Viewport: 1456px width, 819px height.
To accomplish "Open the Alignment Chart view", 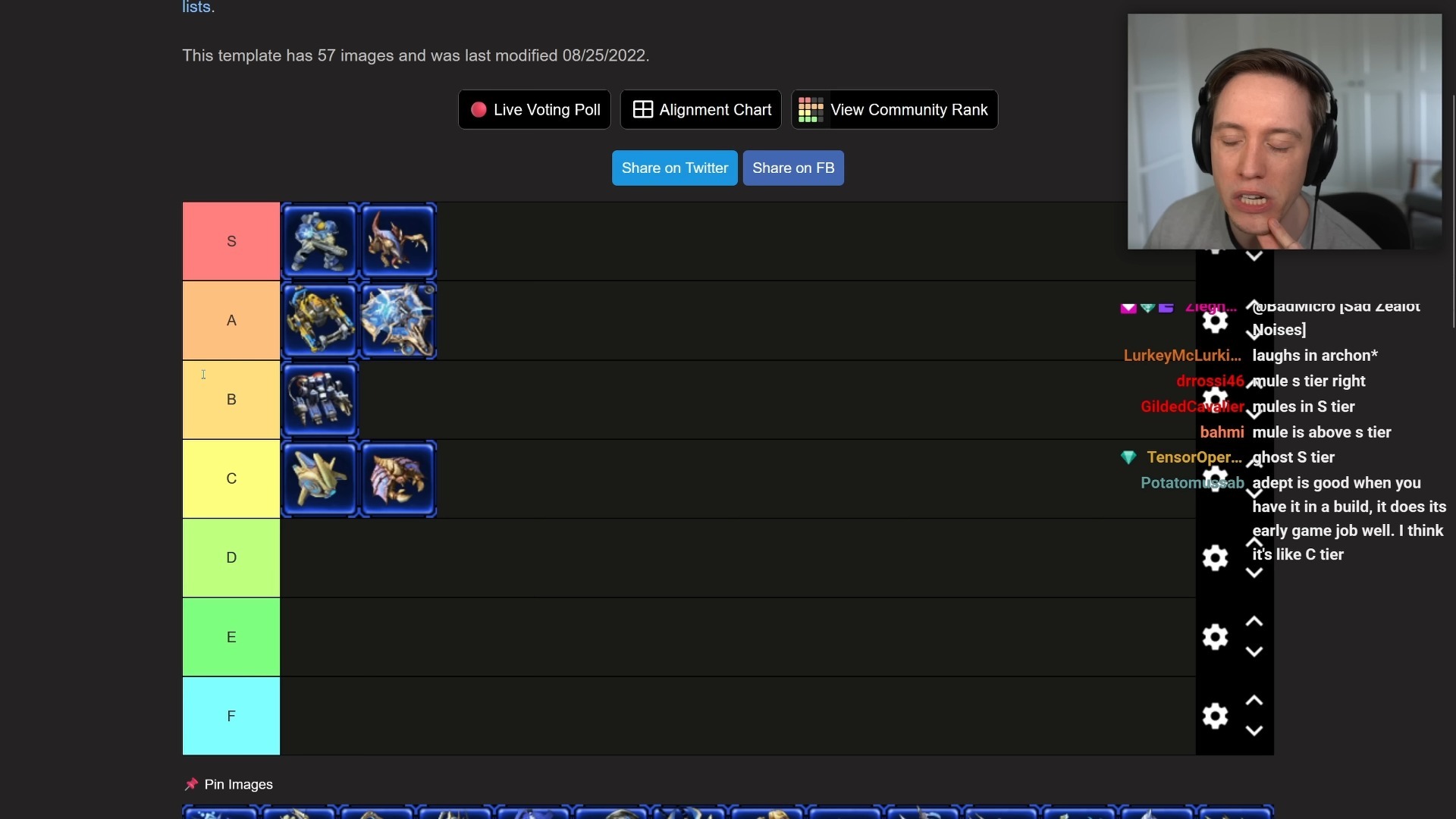I will pos(701,110).
